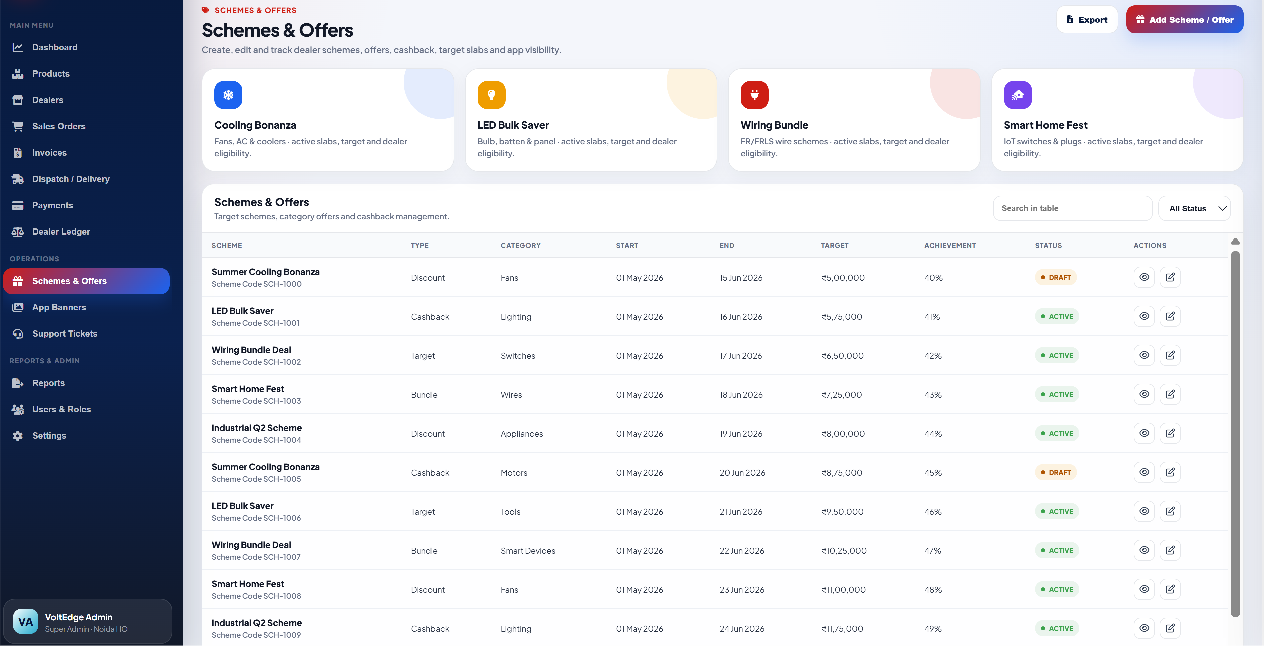
Task: Click DRAFT status badge for SCH-1000
Action: point(1056,277)
